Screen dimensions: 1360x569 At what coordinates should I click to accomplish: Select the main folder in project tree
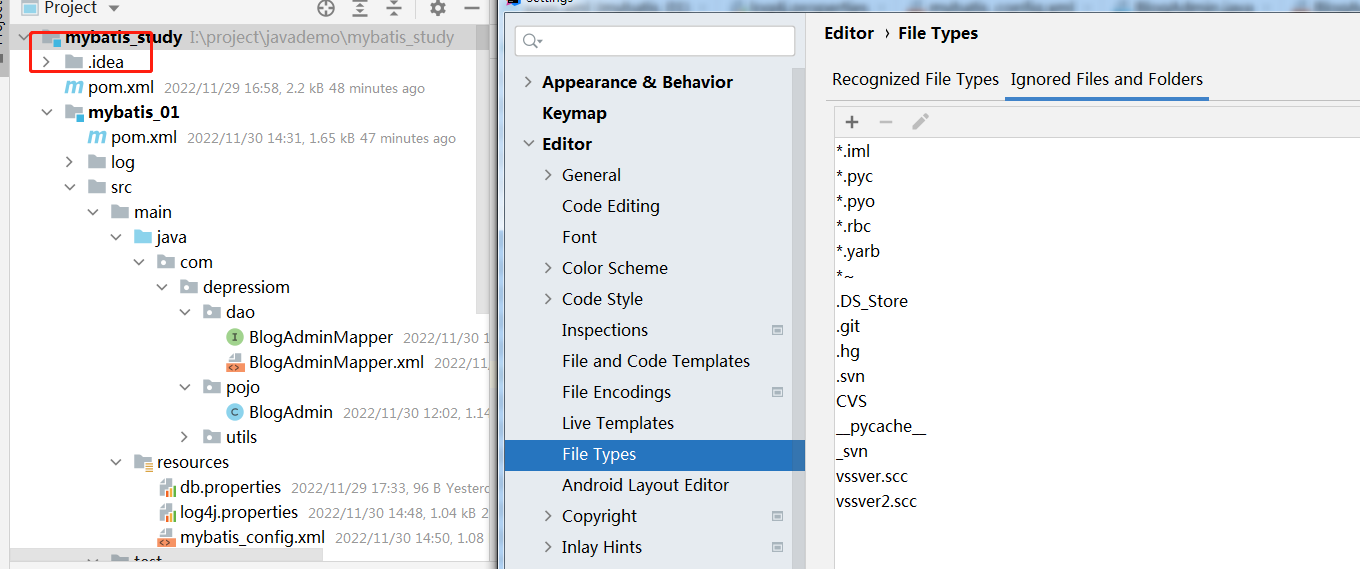(x=153, y=212)
